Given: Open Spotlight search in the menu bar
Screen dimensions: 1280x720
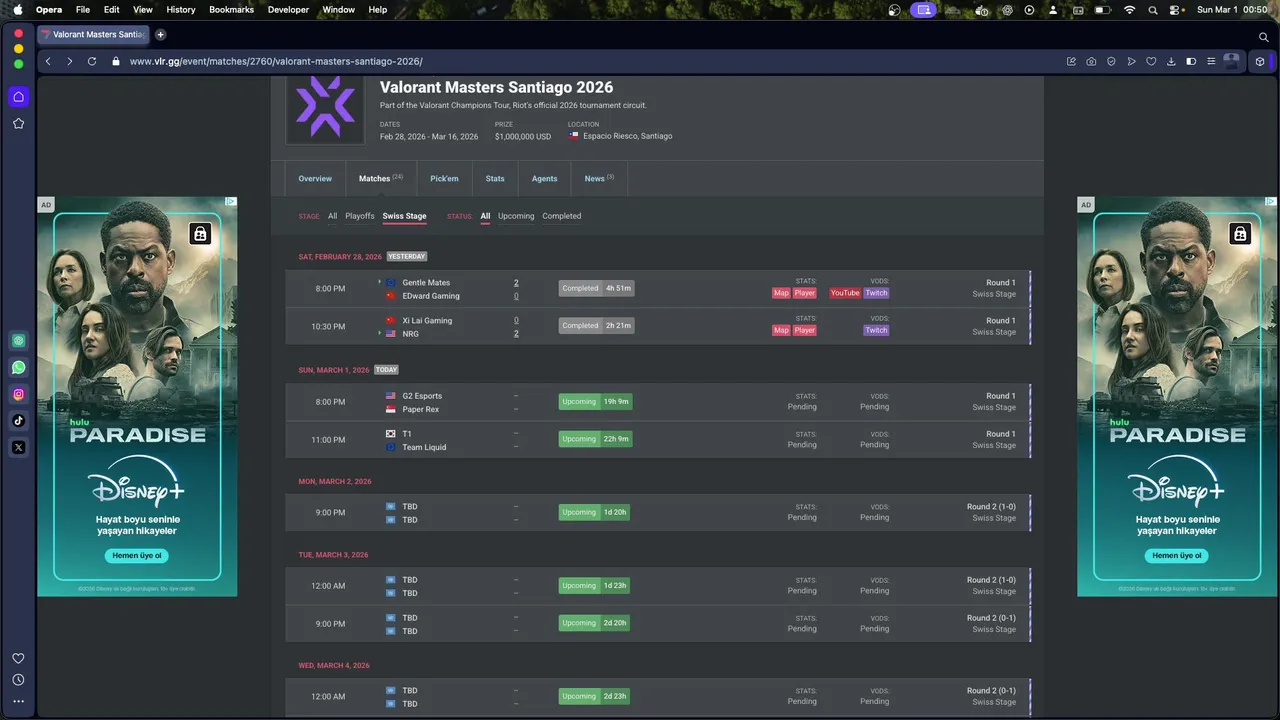Looking at the screenshot, I should [x=1153, y=9].
